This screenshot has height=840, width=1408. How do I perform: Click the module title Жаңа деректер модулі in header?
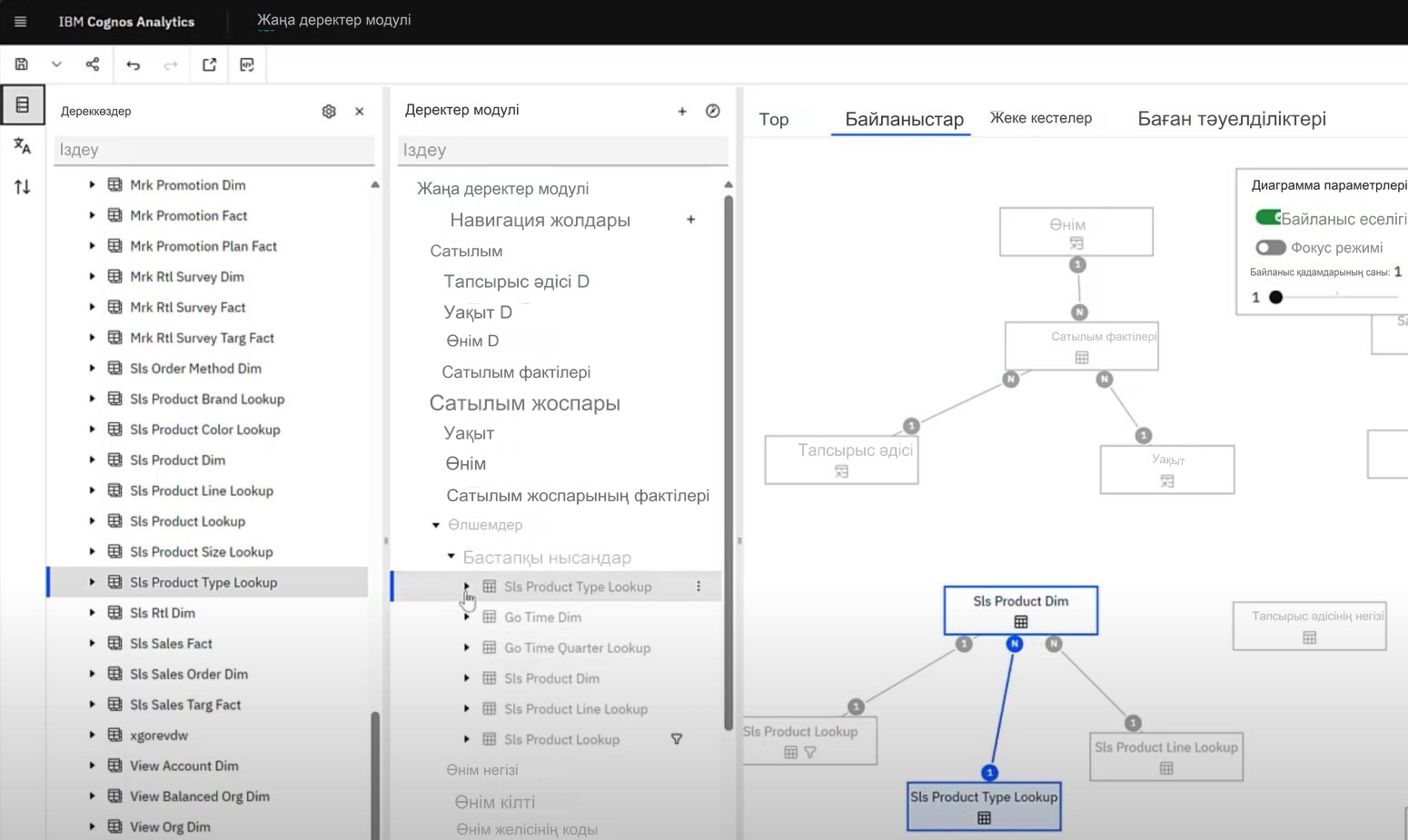[333, 20]
